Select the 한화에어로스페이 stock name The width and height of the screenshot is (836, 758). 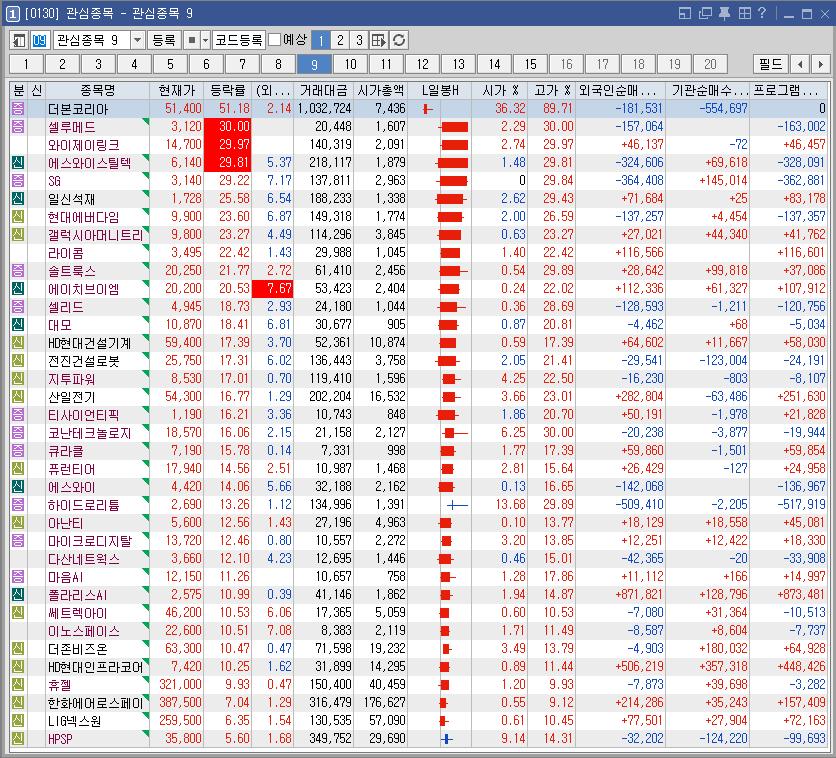(95, 703)
